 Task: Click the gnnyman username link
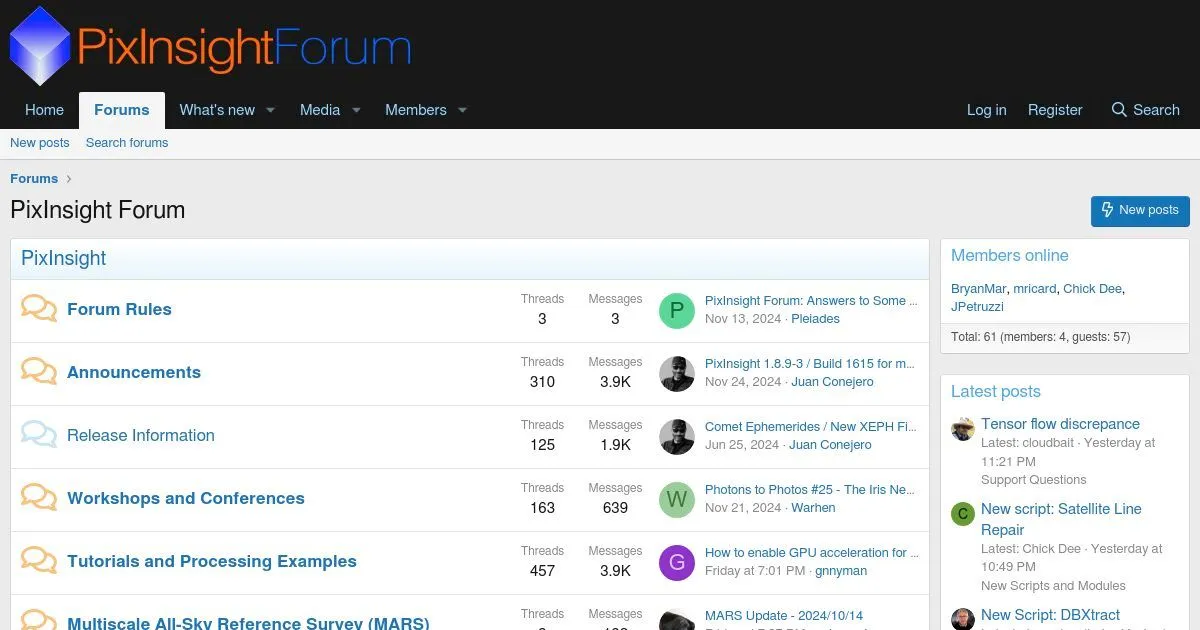click(841, 571)
